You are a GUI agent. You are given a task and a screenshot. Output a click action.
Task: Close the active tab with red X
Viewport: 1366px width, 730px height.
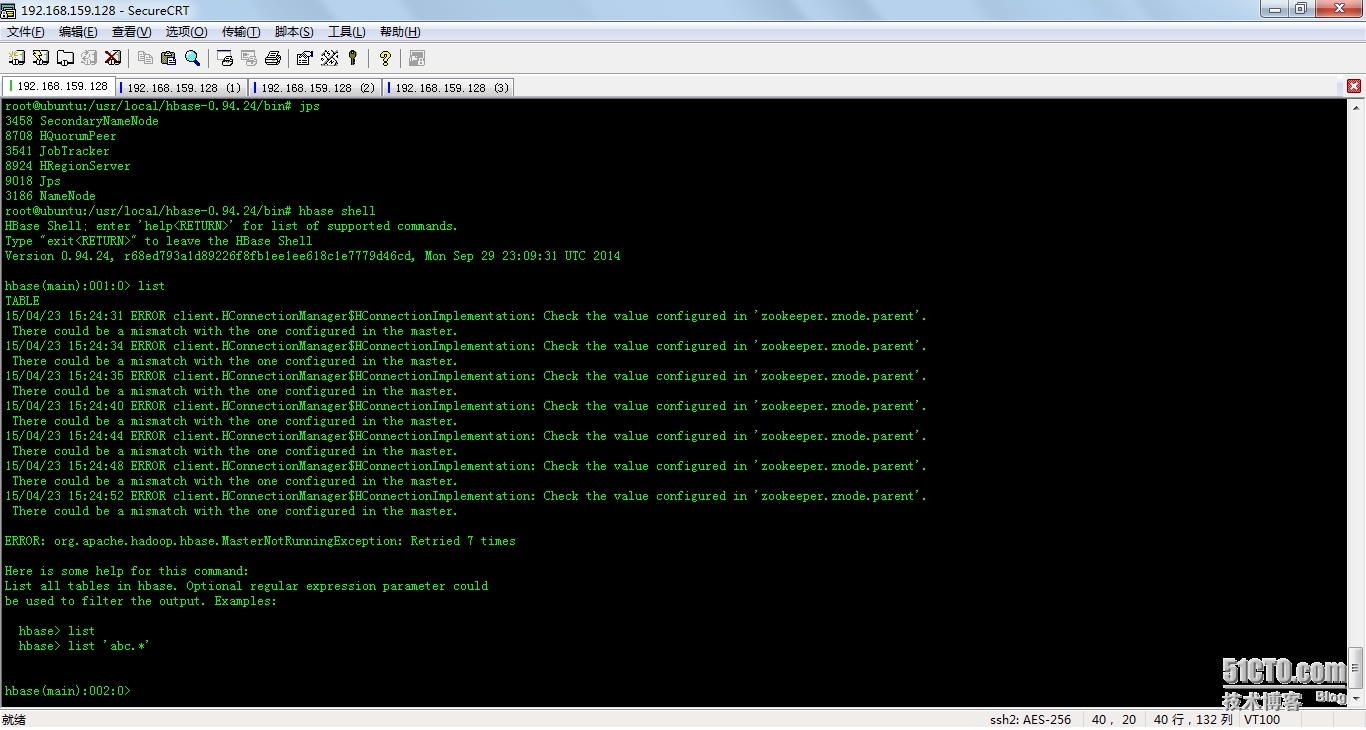1354,87
